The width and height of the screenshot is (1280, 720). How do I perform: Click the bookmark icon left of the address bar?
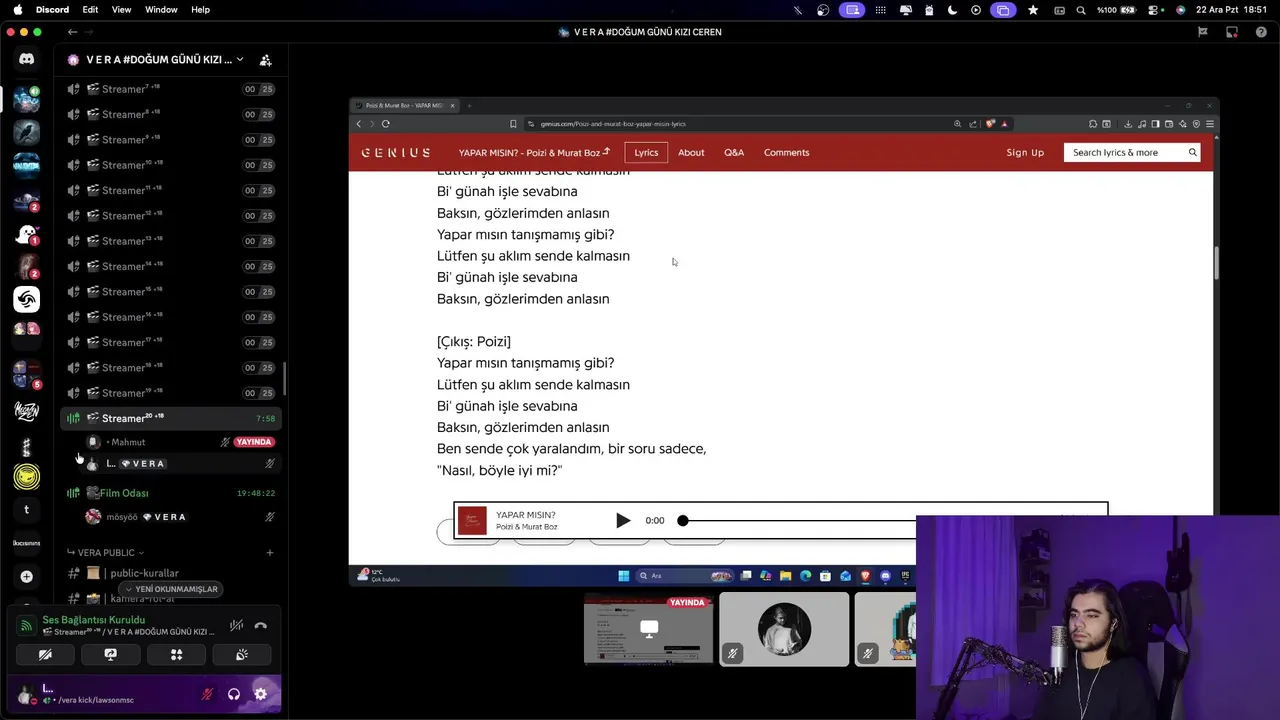point(513,124)
